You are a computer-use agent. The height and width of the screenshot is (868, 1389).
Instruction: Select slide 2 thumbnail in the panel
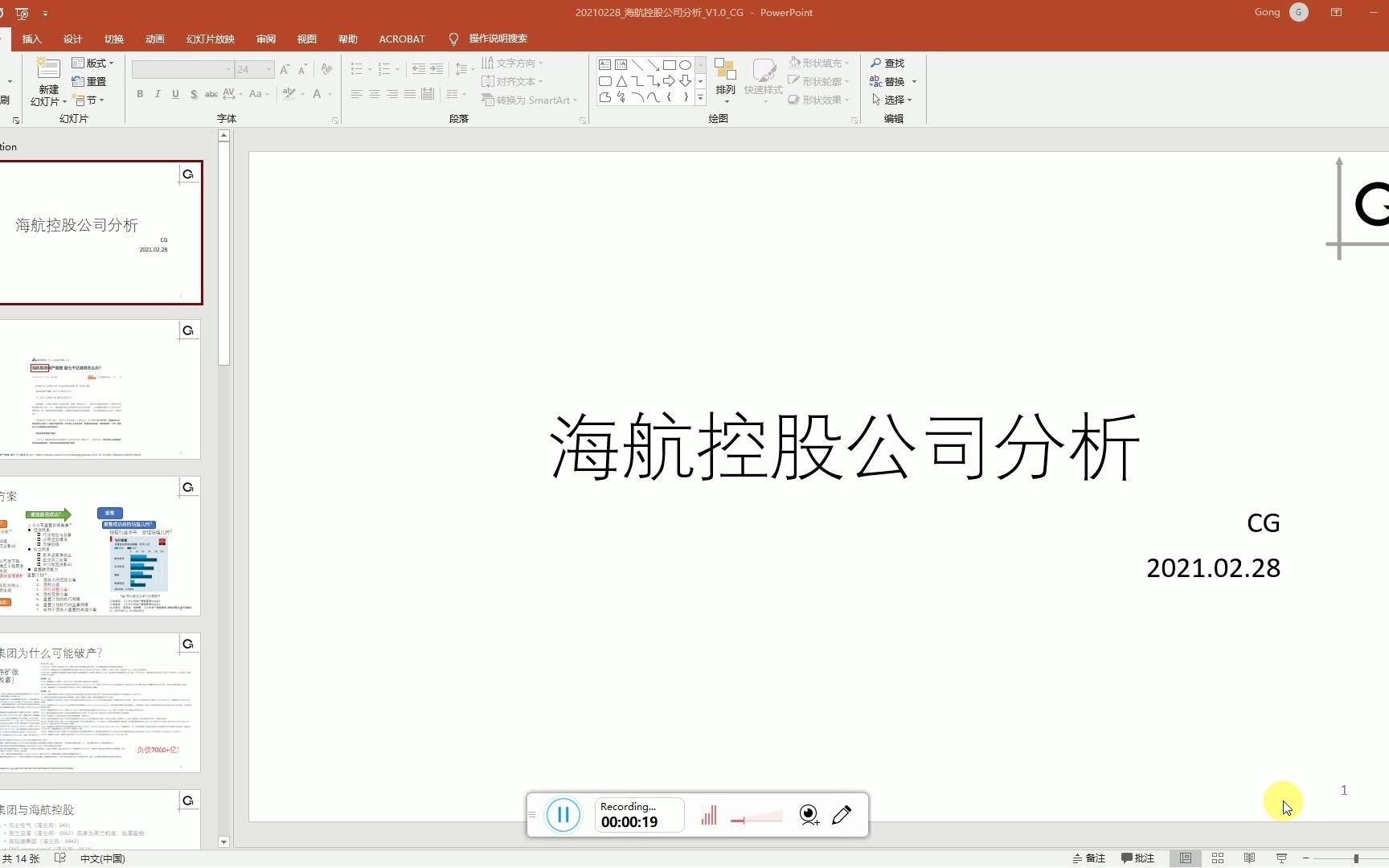[99, 390]
